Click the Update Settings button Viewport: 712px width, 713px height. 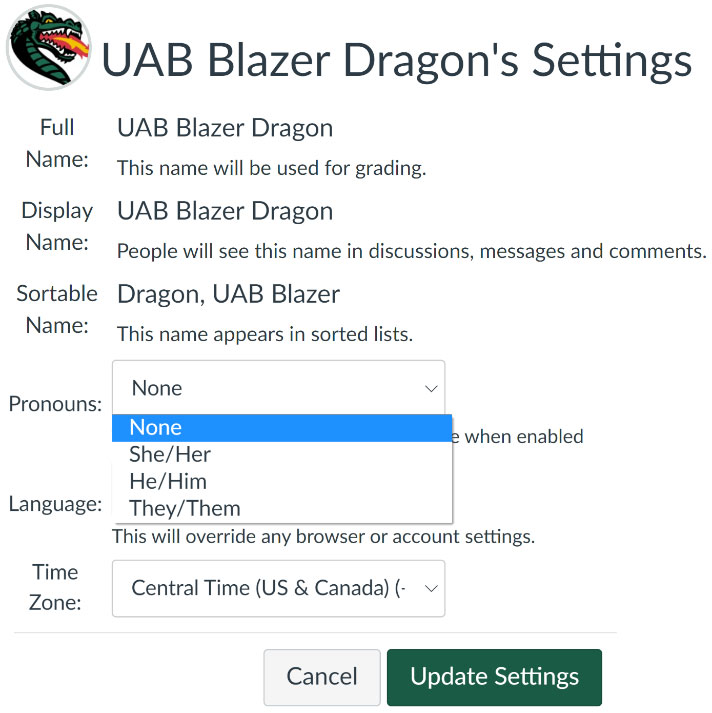494,677
